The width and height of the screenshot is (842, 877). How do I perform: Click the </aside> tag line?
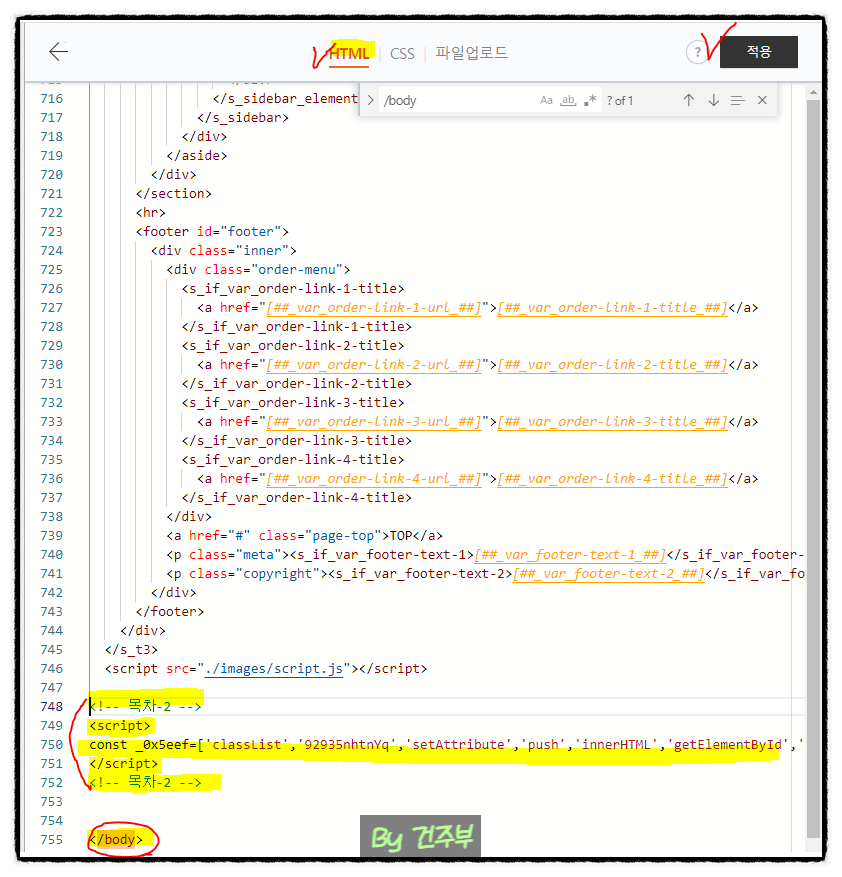197,155
